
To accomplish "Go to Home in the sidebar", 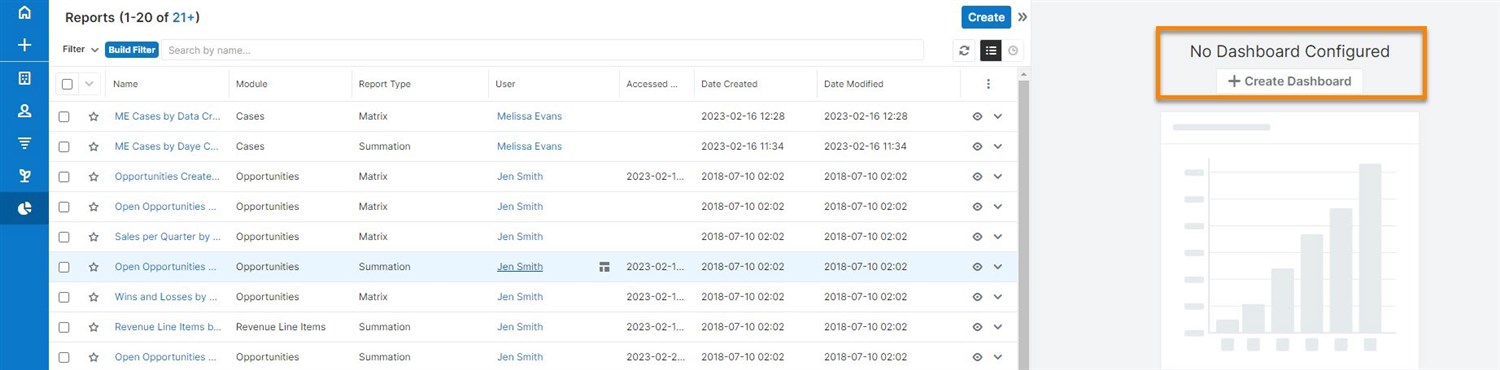I will click(24, 13).
